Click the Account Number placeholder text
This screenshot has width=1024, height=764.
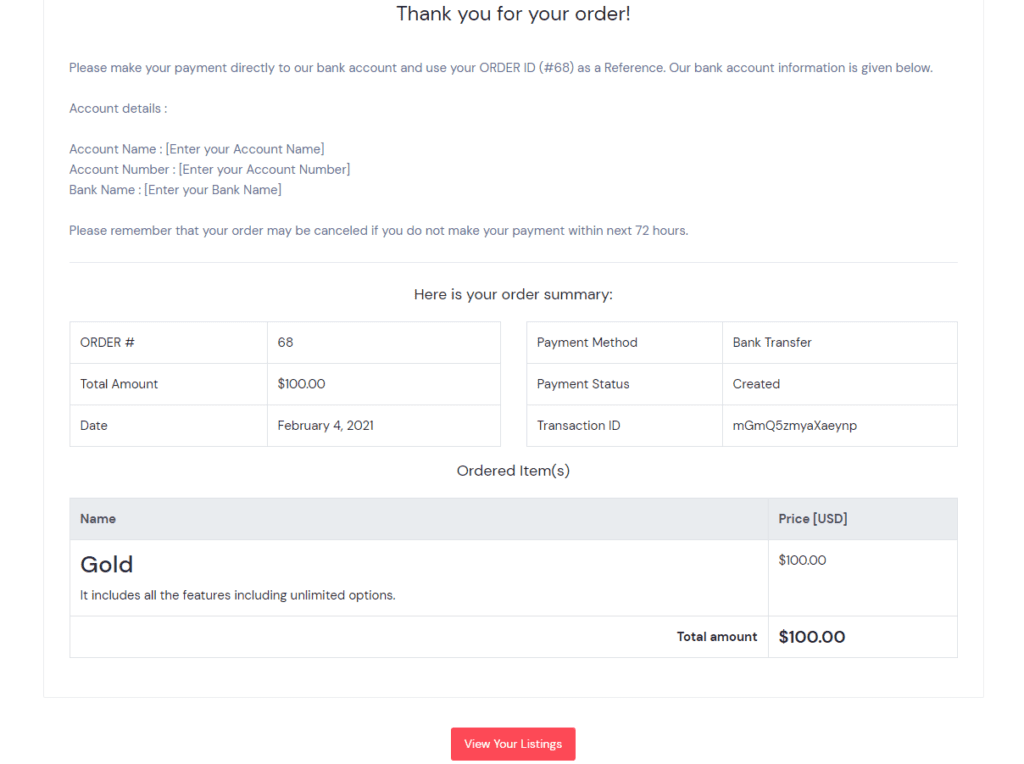tap(264, 169)
